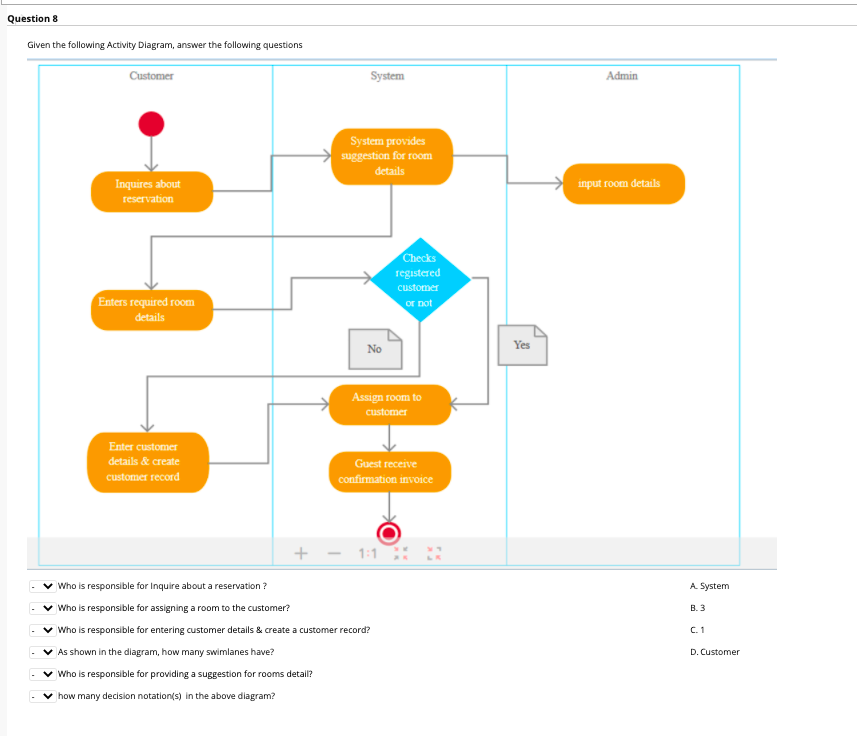Viewport: 857px width, 736px height.
Task: Open the dropdown for swimlanes count question
Action: (x=42, y=651)
